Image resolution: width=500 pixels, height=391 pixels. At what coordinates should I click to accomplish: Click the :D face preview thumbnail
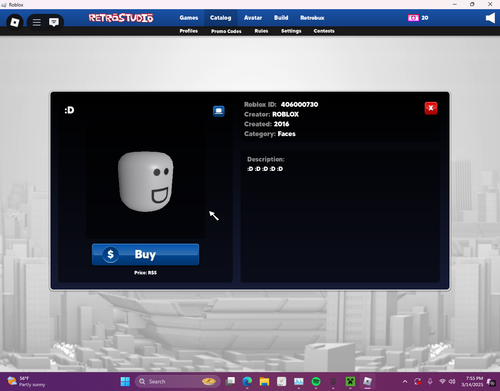146,182
